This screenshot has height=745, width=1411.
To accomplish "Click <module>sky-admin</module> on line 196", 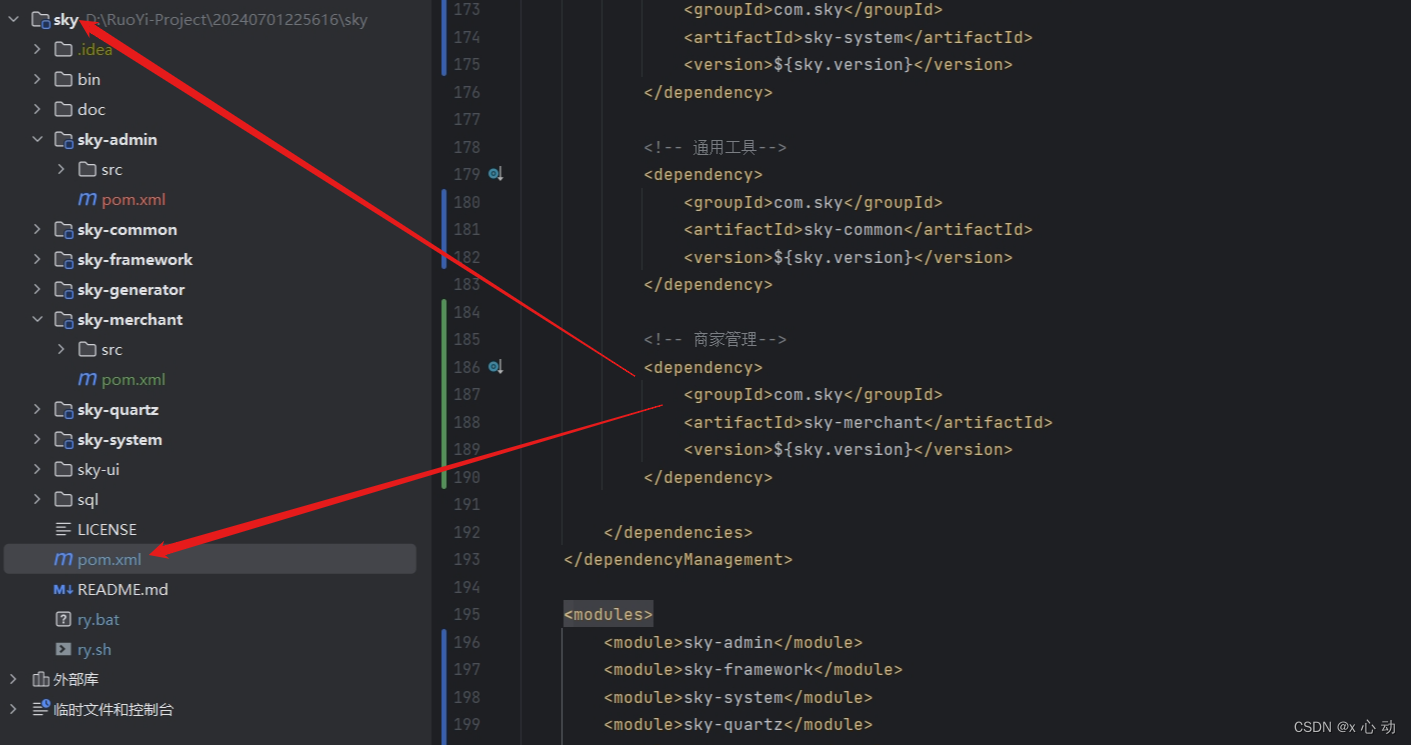I will click(x=733, y=642).
